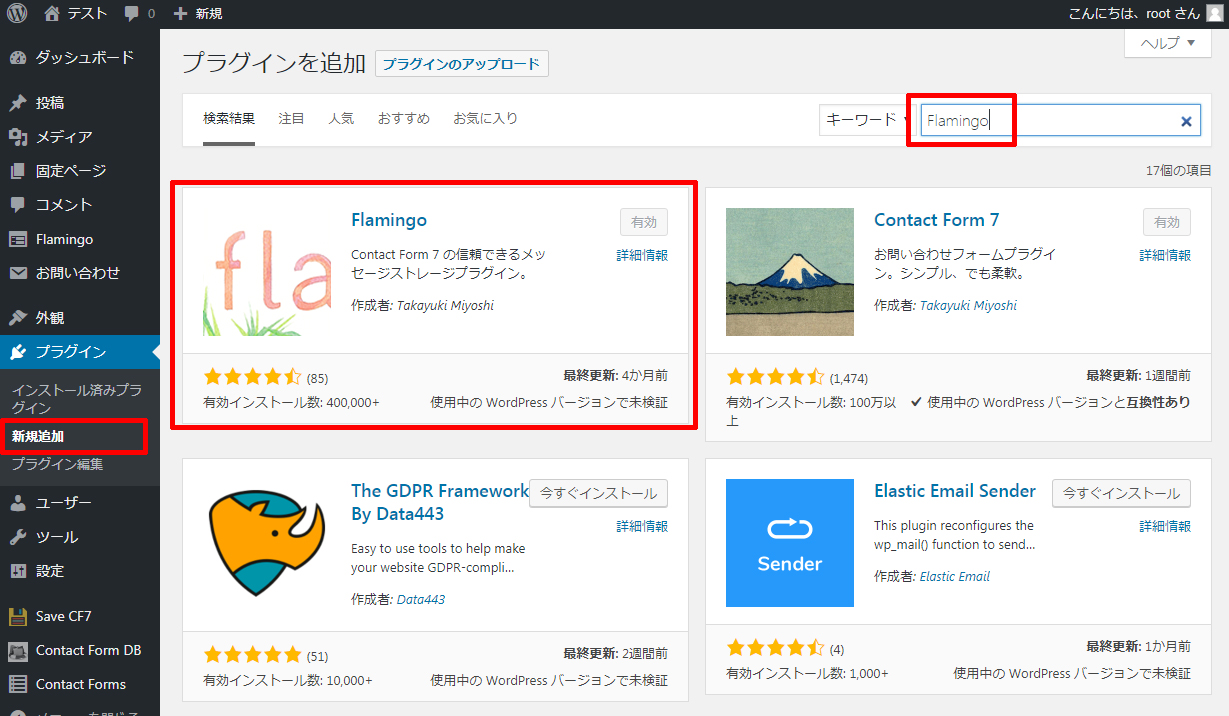Install Elastic Email Sender now
Viewport: 1229px width, 716px height.
point(1121,493)
